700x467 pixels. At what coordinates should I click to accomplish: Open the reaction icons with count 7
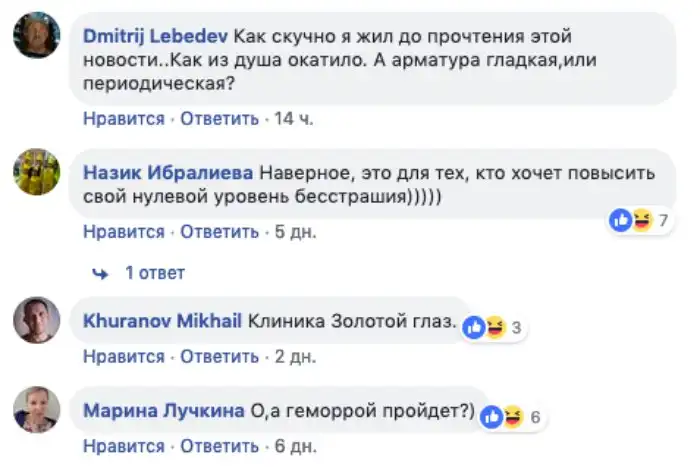[x=639, y=220]
